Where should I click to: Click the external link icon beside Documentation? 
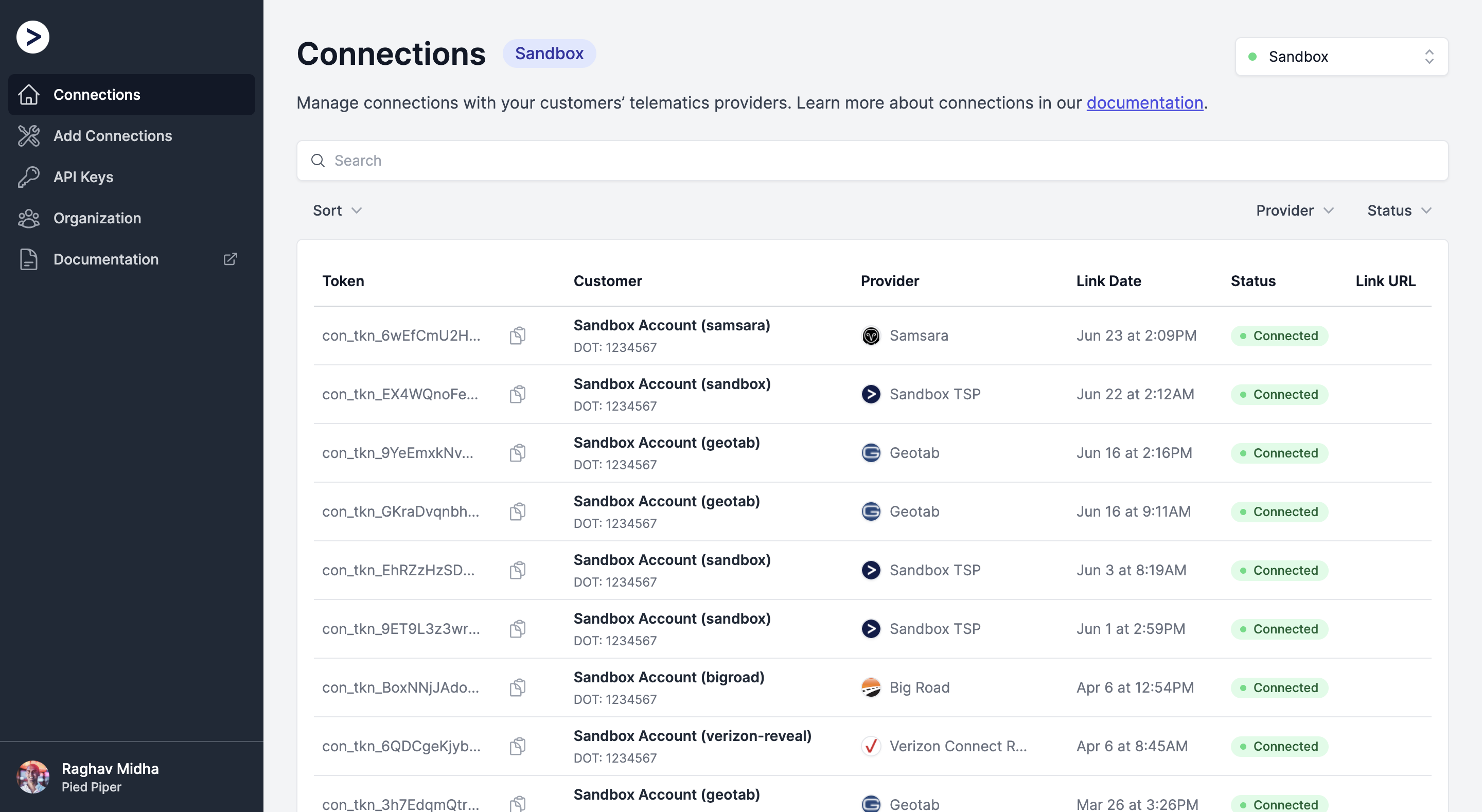point(230,259)
